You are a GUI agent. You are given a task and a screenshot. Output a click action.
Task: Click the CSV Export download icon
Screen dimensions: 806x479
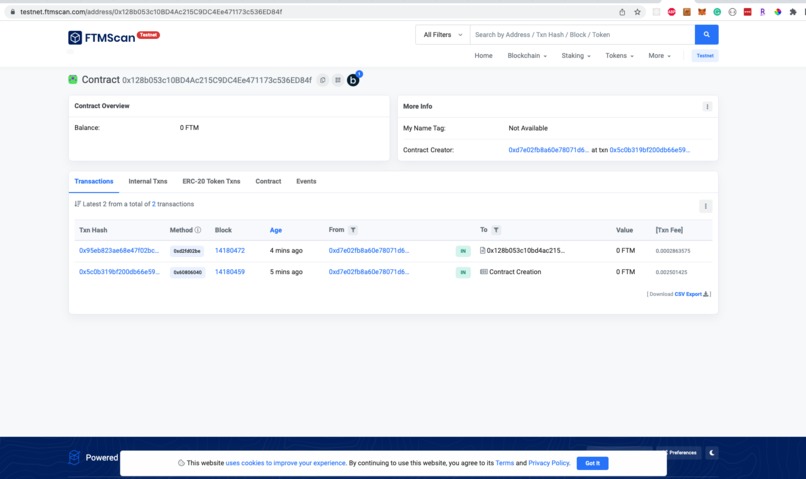[x=706, y=294]
